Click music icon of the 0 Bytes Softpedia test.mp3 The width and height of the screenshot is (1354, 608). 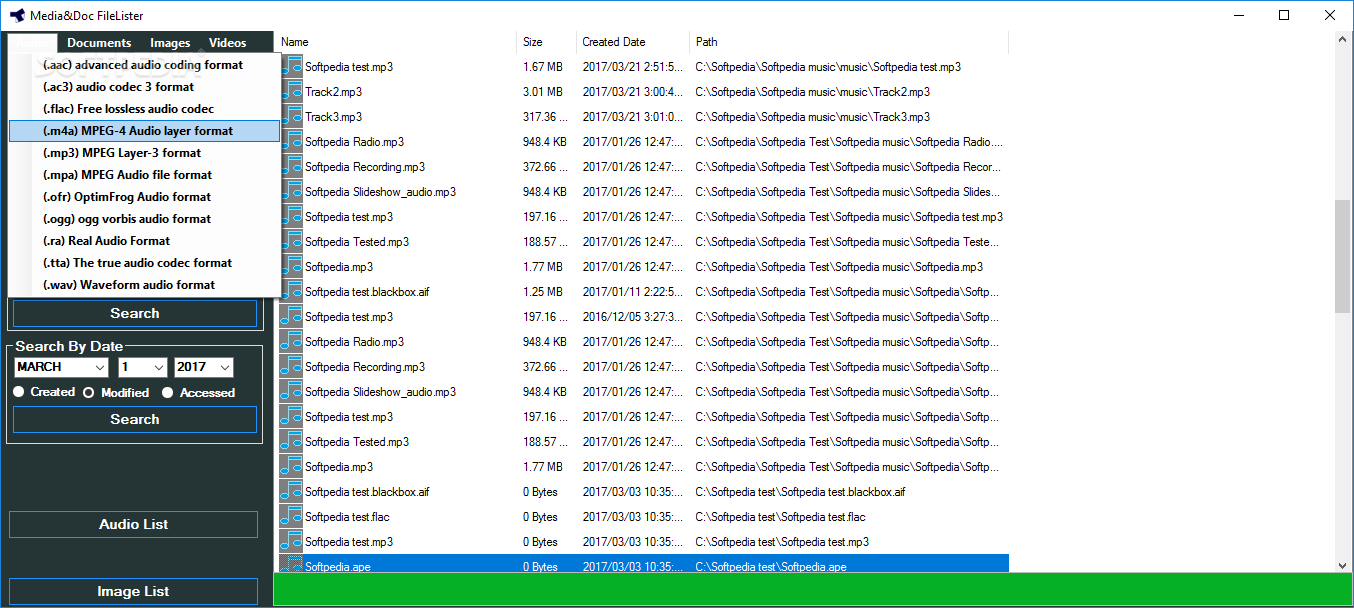pos(291,541)
